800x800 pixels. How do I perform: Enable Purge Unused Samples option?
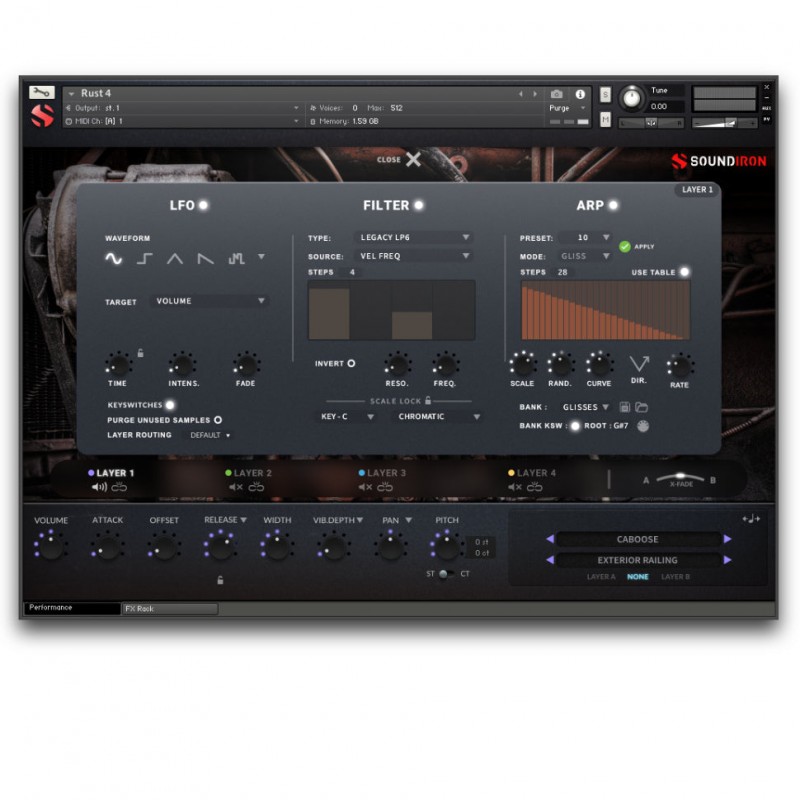coord(217,420)
